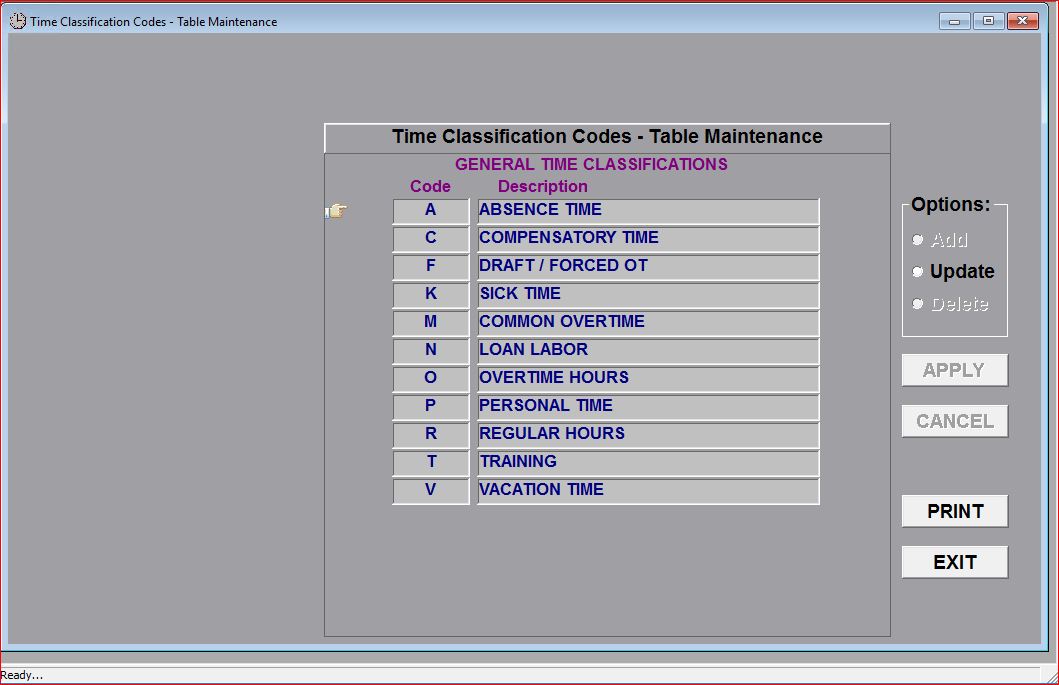Click the pointing hand row indicator
This screenshot has height=685, width=1059.
pos(337,211)
